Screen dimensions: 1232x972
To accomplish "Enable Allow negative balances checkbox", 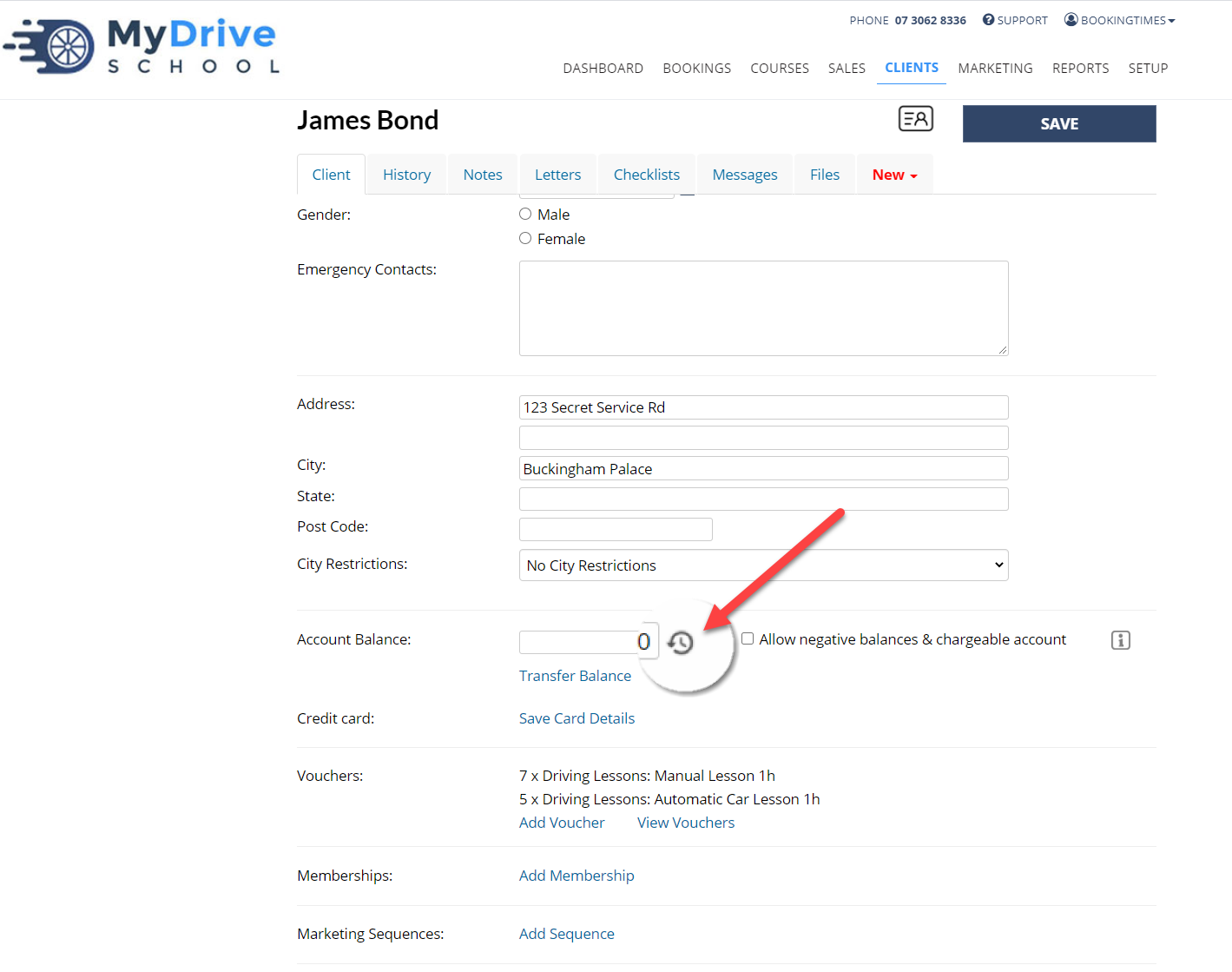I will tap(748, 638).
